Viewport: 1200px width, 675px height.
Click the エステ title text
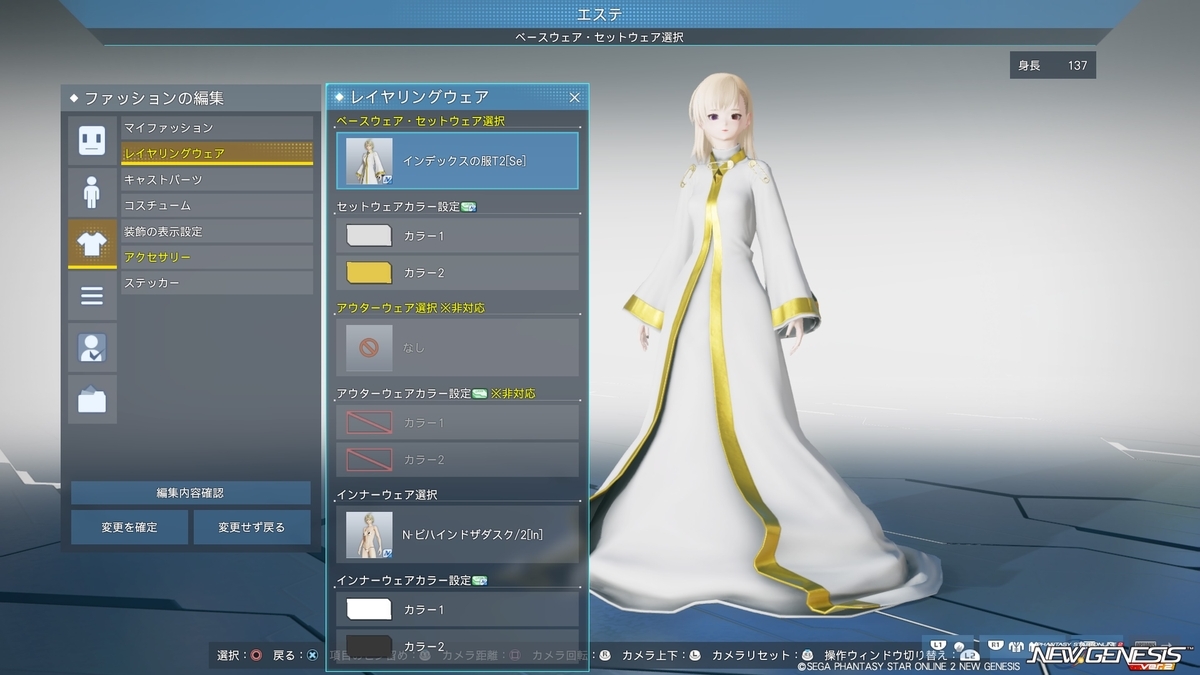(x=600, y=14)
